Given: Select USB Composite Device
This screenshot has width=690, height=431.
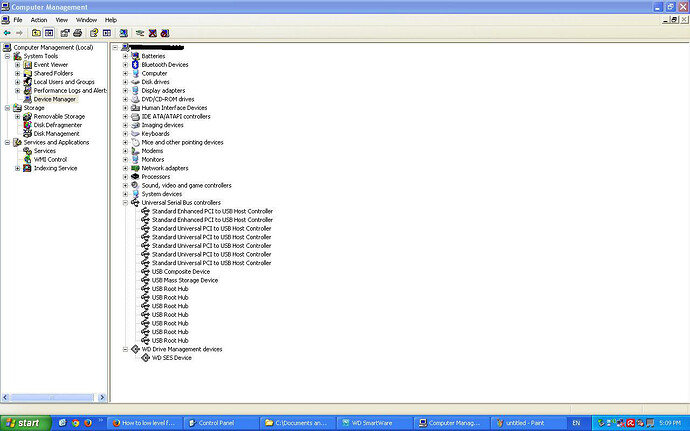Looking at the screenshot, I should click(x=180, y=272).
